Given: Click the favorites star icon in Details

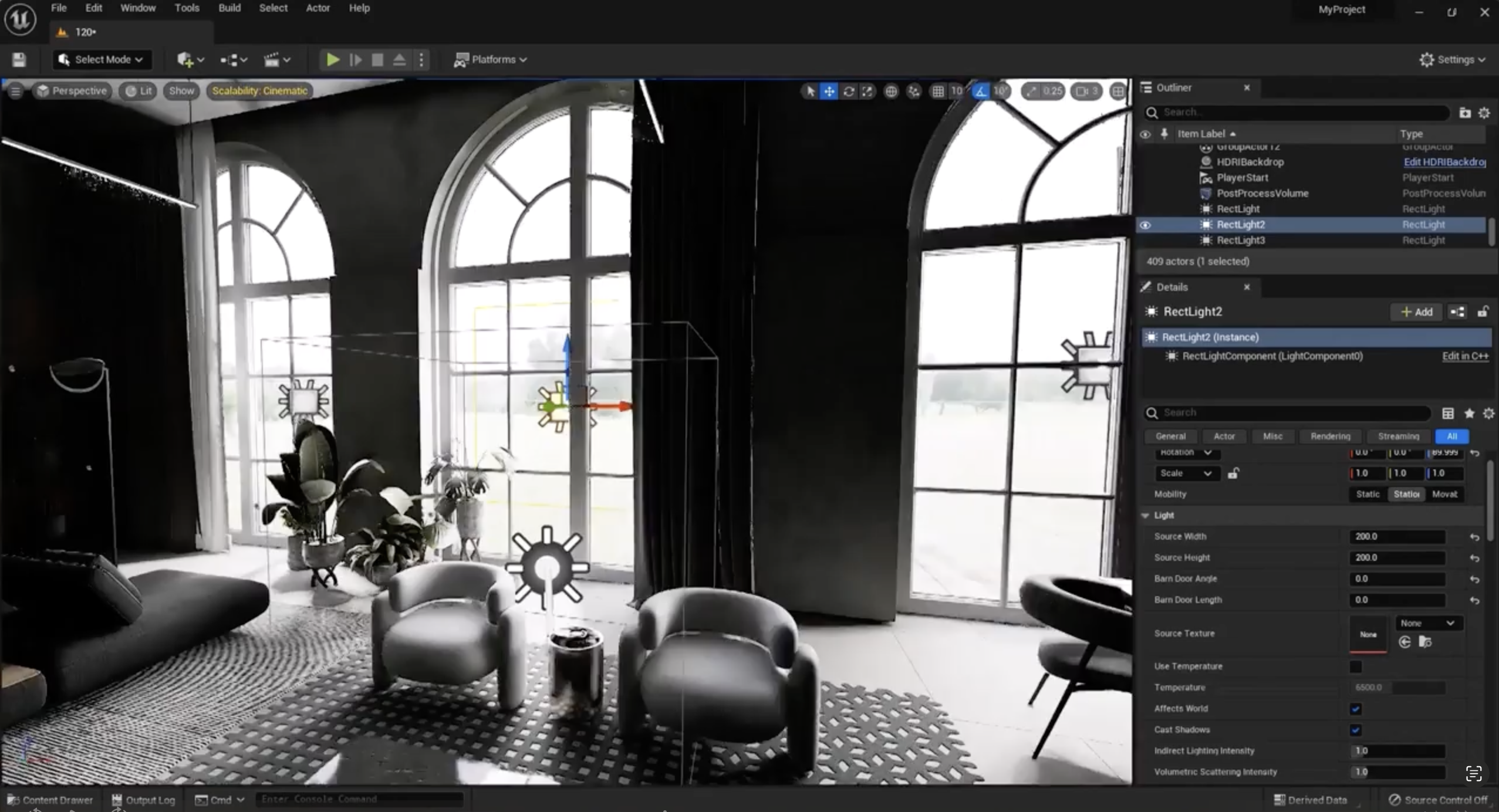Looking at the screenshot, I should click(1469, 414).
